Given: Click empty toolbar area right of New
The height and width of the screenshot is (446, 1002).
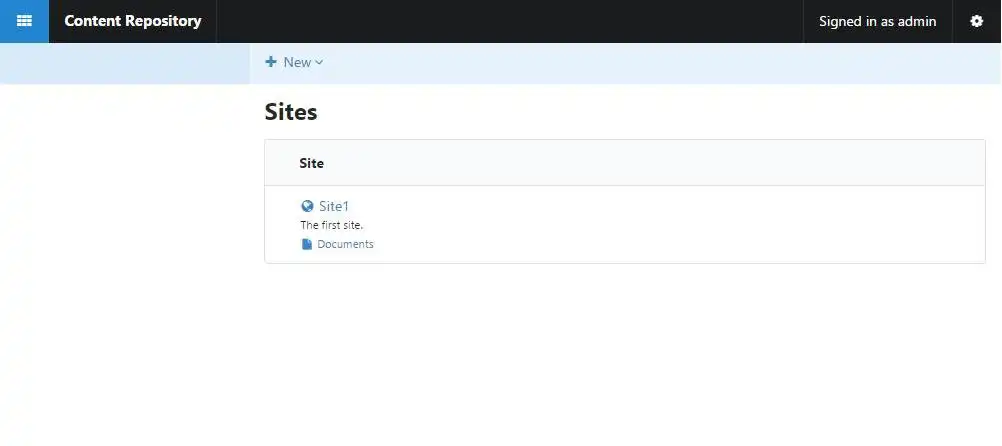Looking at the screenshot, I should pos(650,63).
